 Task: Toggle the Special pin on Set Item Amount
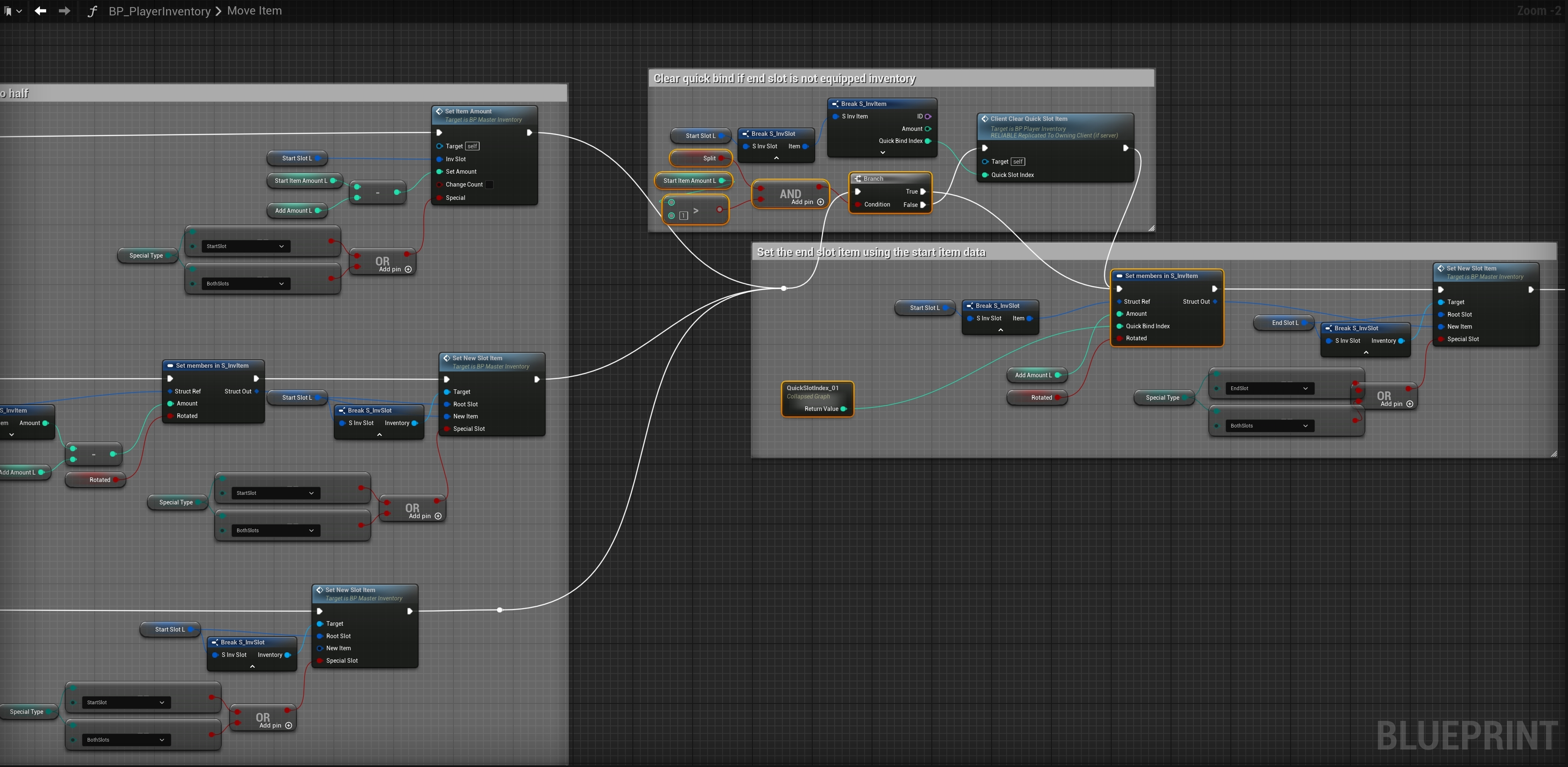coord(439,198)
